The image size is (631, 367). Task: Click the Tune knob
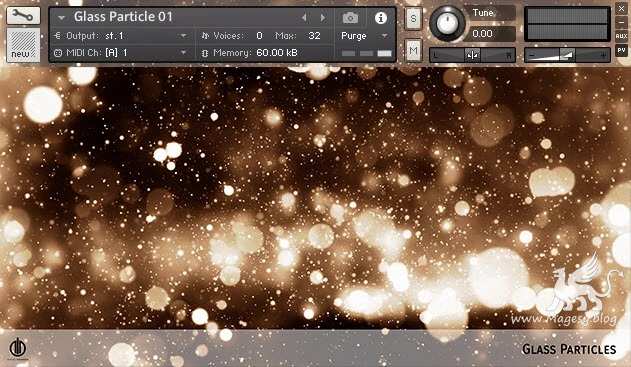(x=447, y=23)
